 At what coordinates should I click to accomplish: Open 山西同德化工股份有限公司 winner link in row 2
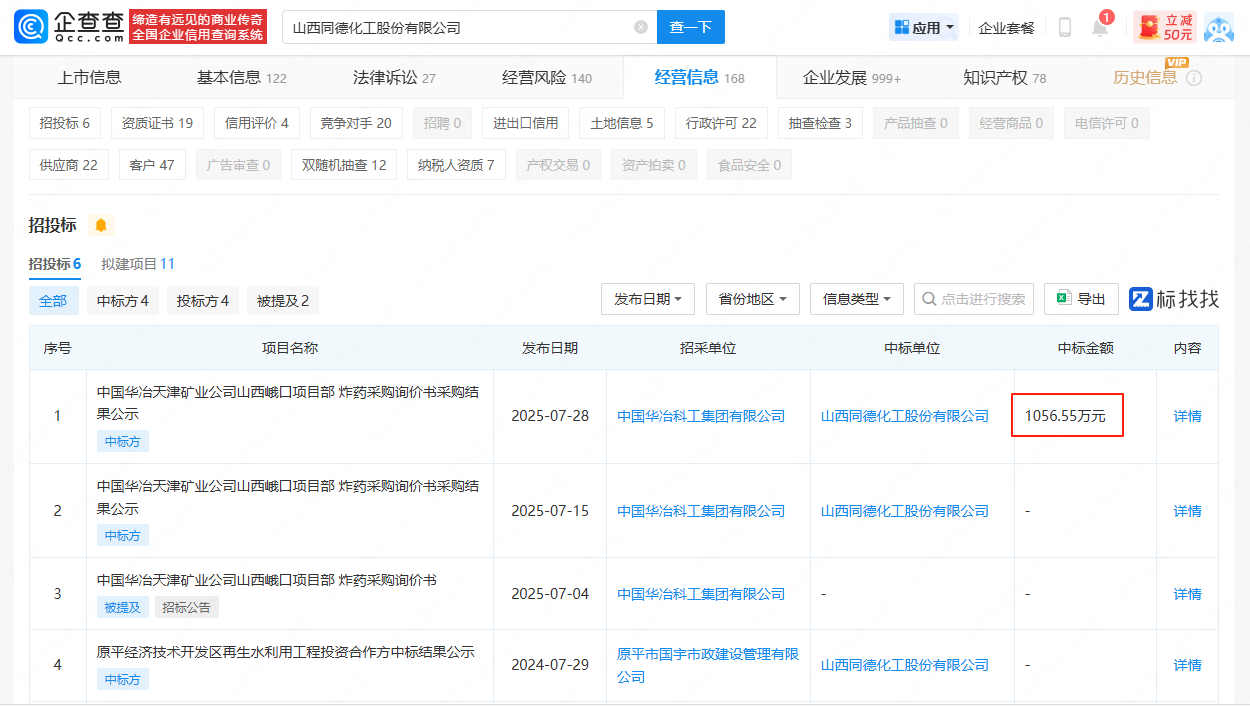905,511
